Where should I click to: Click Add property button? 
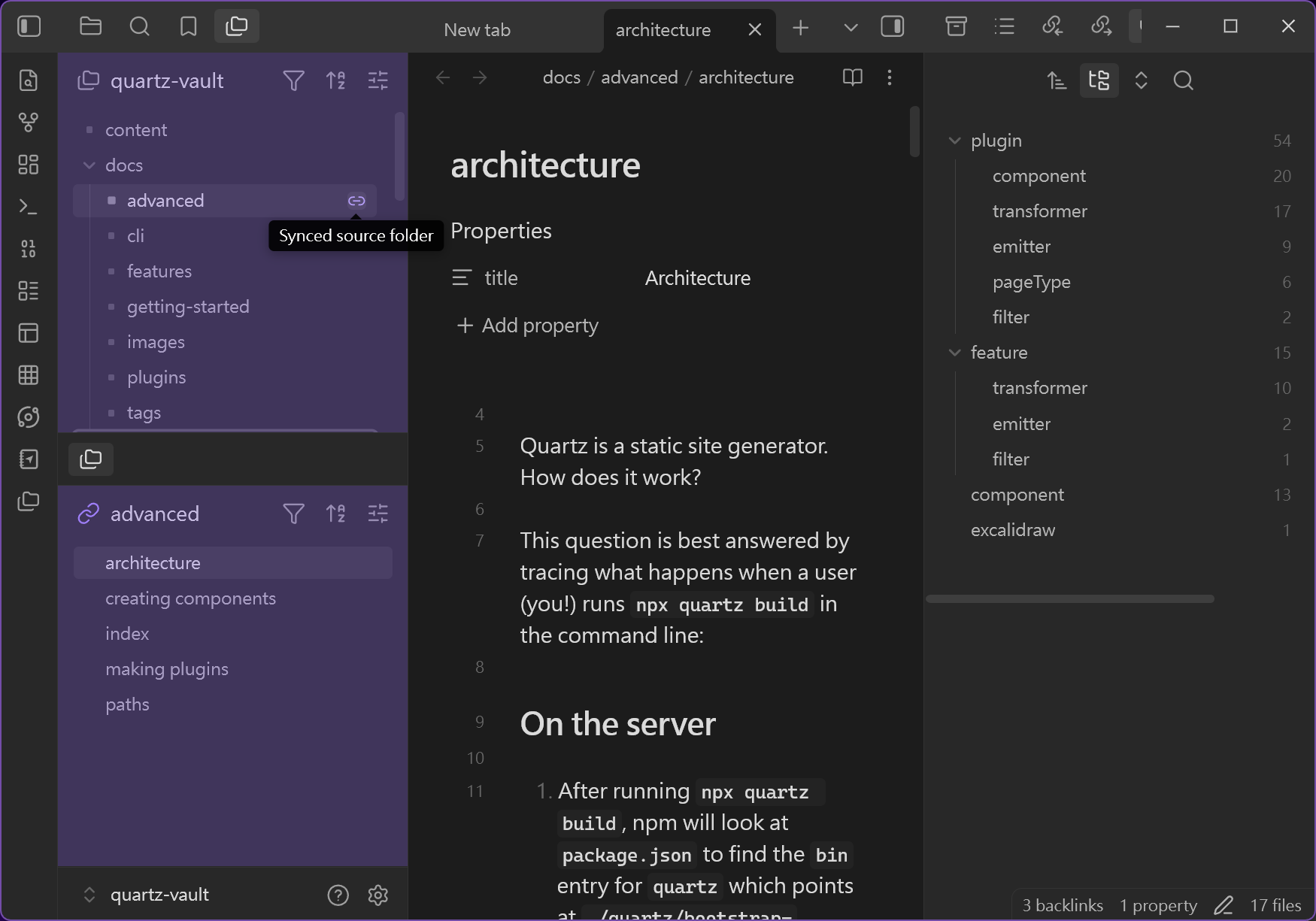point(528,326)
